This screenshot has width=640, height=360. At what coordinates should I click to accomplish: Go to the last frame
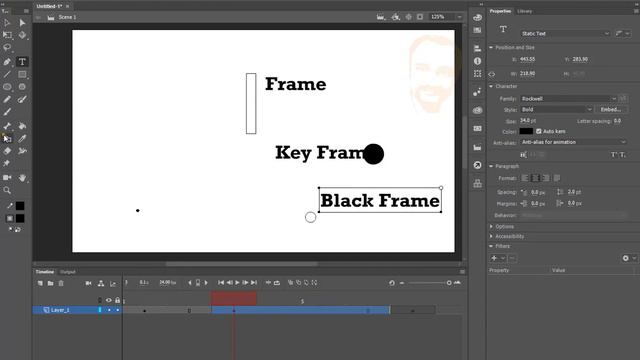pyautogui.click(x=254, y=283)
